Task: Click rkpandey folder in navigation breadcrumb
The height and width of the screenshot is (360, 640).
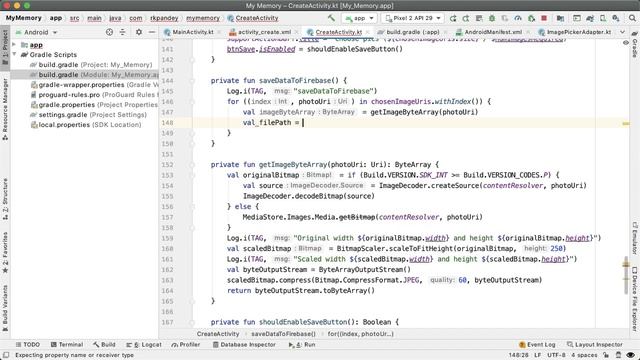Action: (x=164, y=18)
